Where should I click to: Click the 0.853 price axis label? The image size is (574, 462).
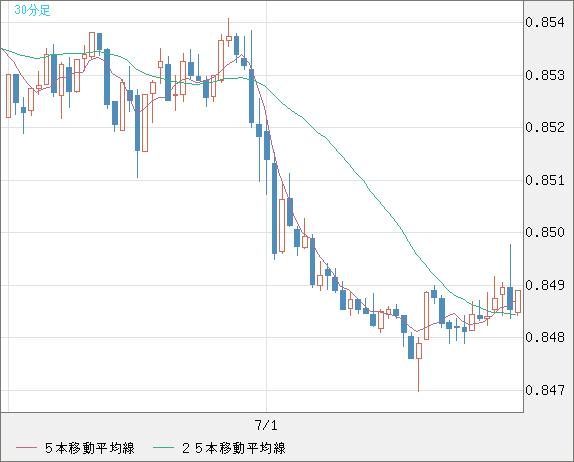click(x=545, y=75)
